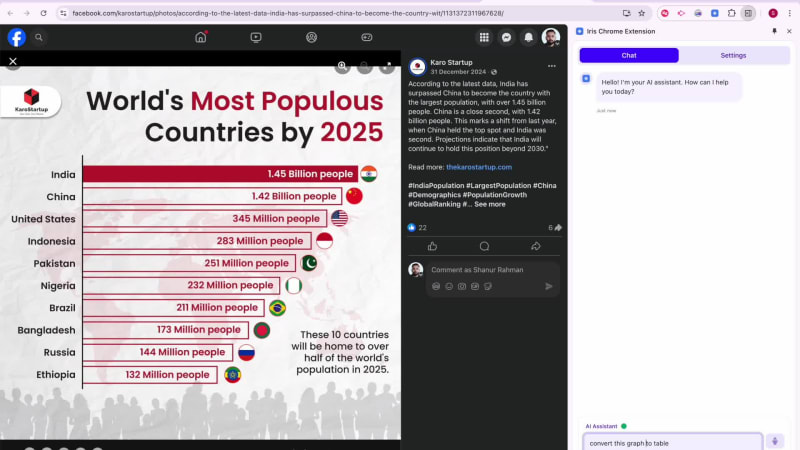Insert avatar sticker in comment
Viewport: 800px width, 450px height.
click(x=436, y=287)
